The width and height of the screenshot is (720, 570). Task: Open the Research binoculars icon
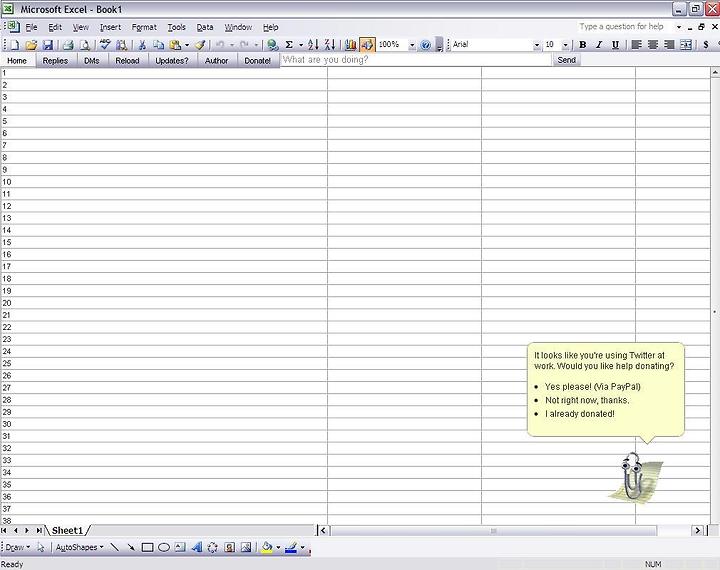(122, 45)
